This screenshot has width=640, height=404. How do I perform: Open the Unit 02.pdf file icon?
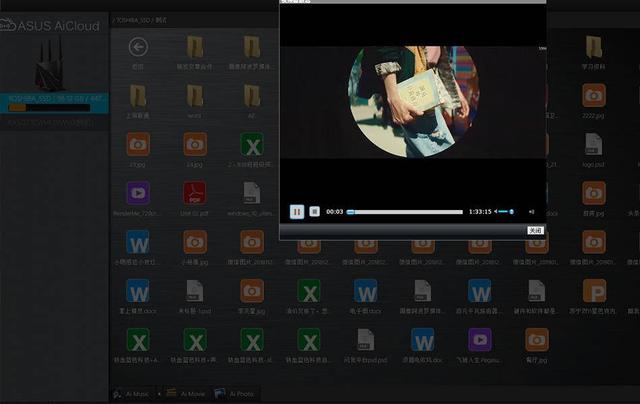click(194, 192)
